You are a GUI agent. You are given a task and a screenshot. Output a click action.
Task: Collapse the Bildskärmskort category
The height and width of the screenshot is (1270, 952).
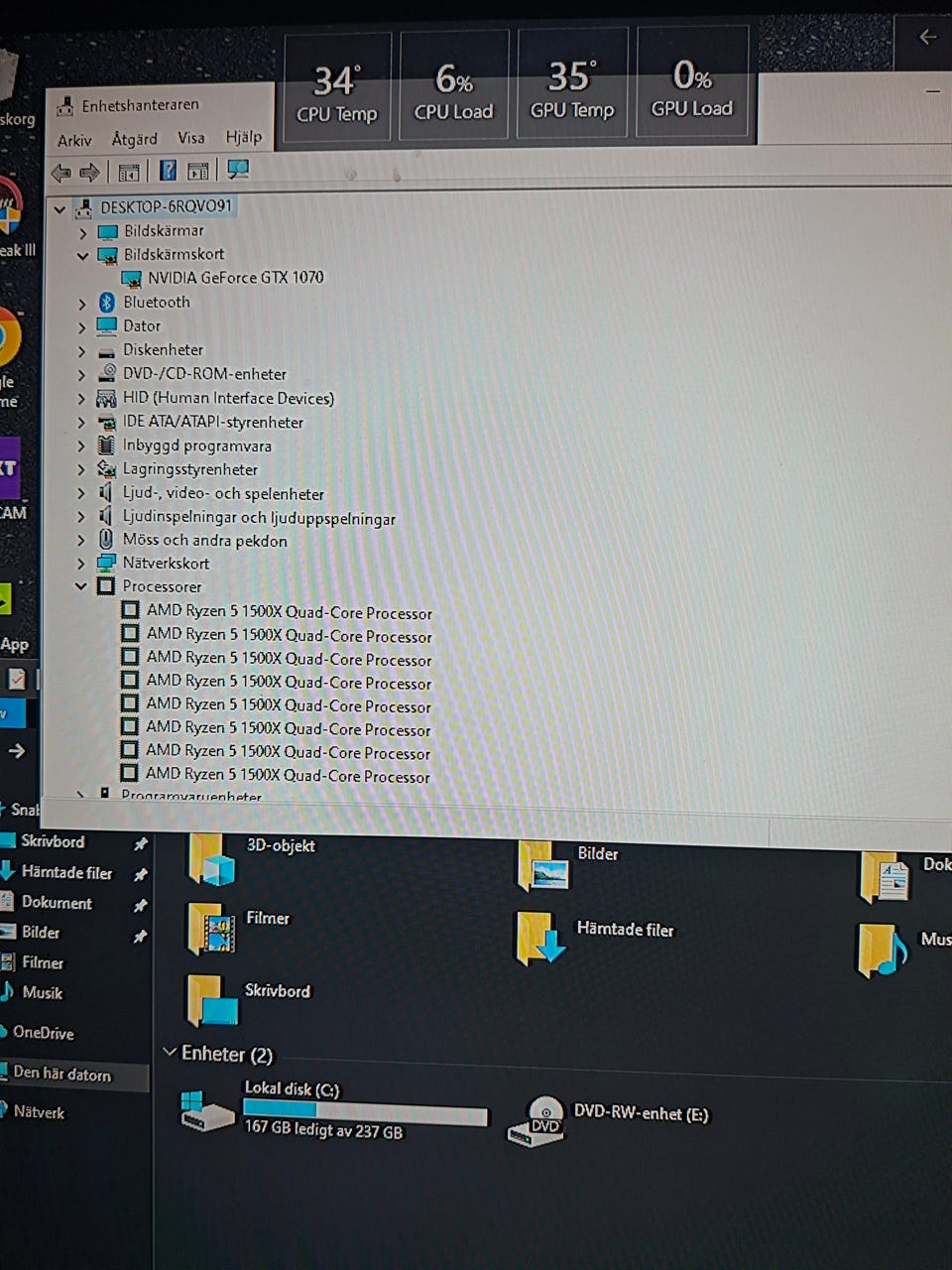(x=83, y=256)
